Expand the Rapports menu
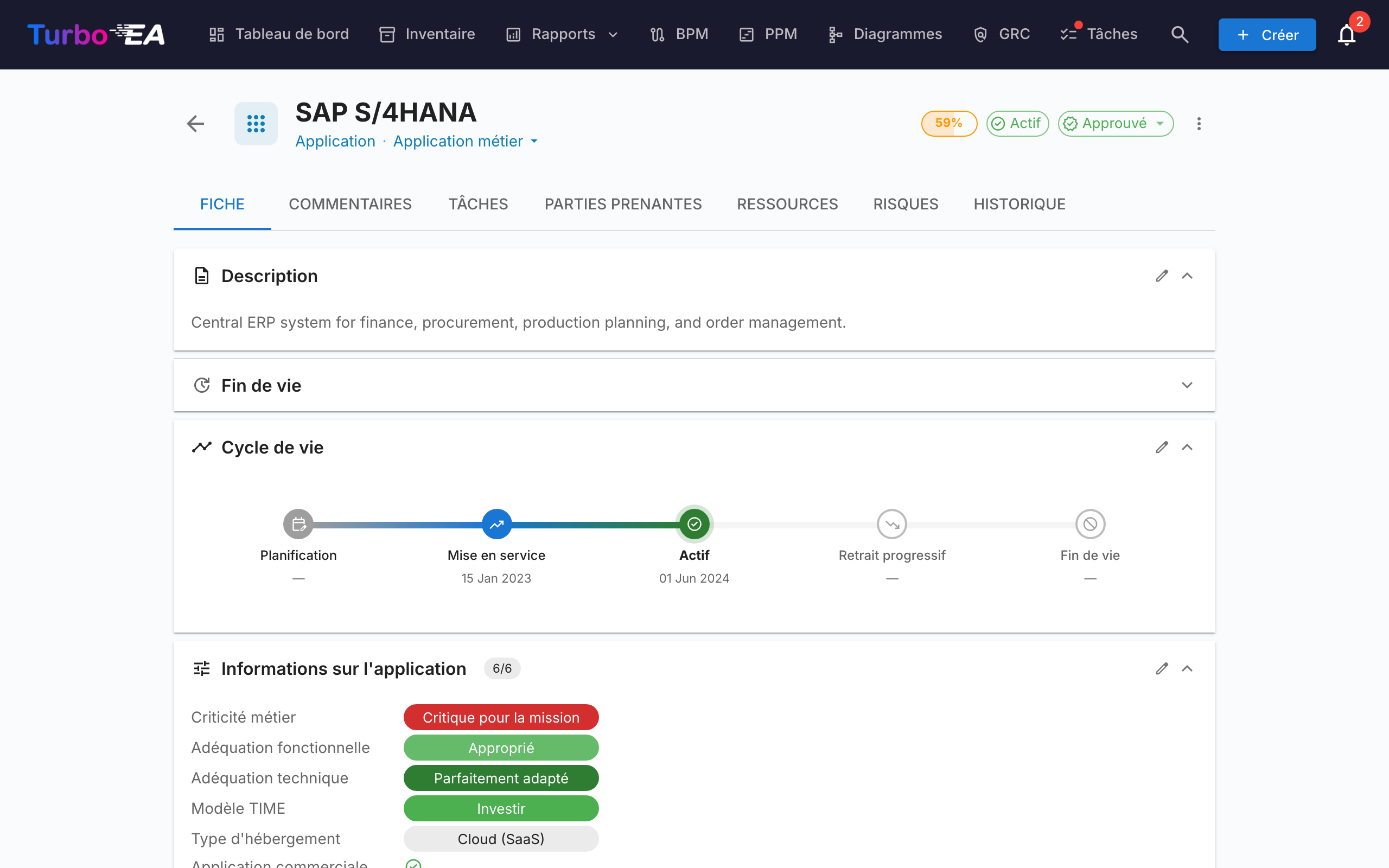 (x=563, y=34)
